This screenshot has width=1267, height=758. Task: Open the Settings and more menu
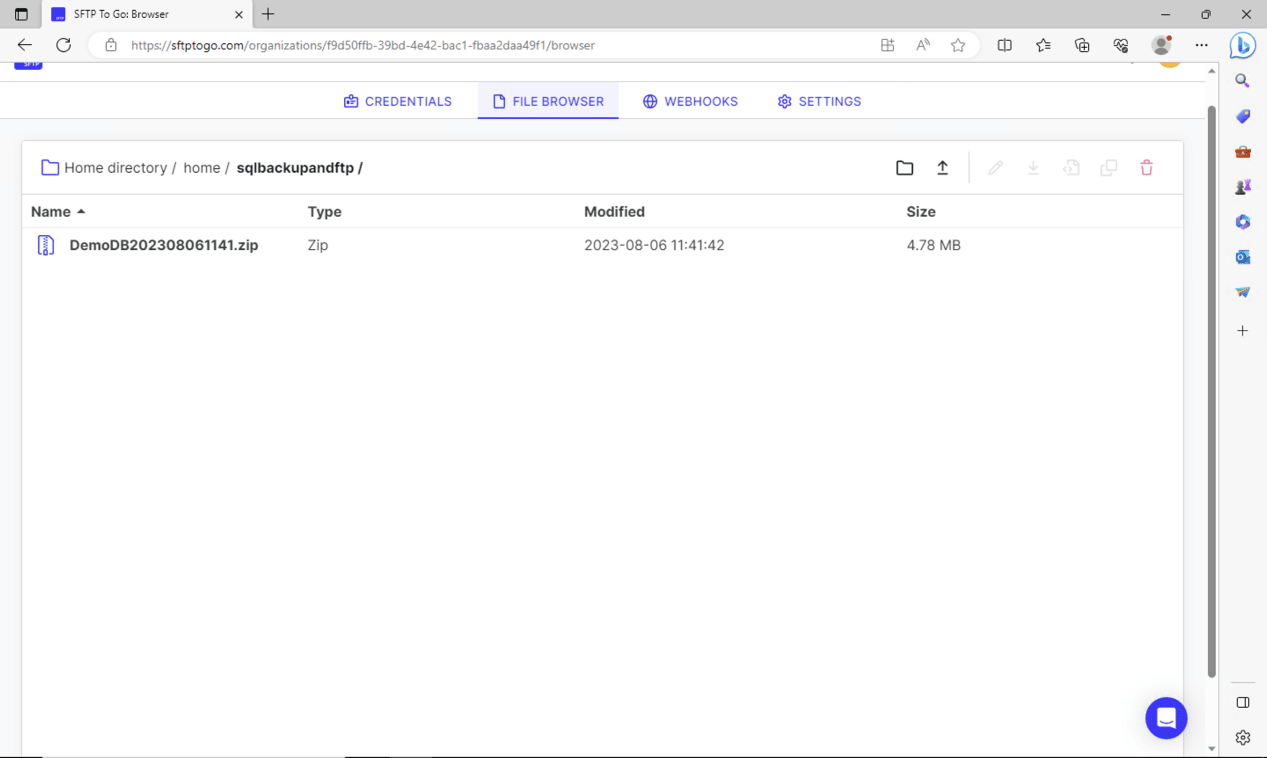(1201, 45)
